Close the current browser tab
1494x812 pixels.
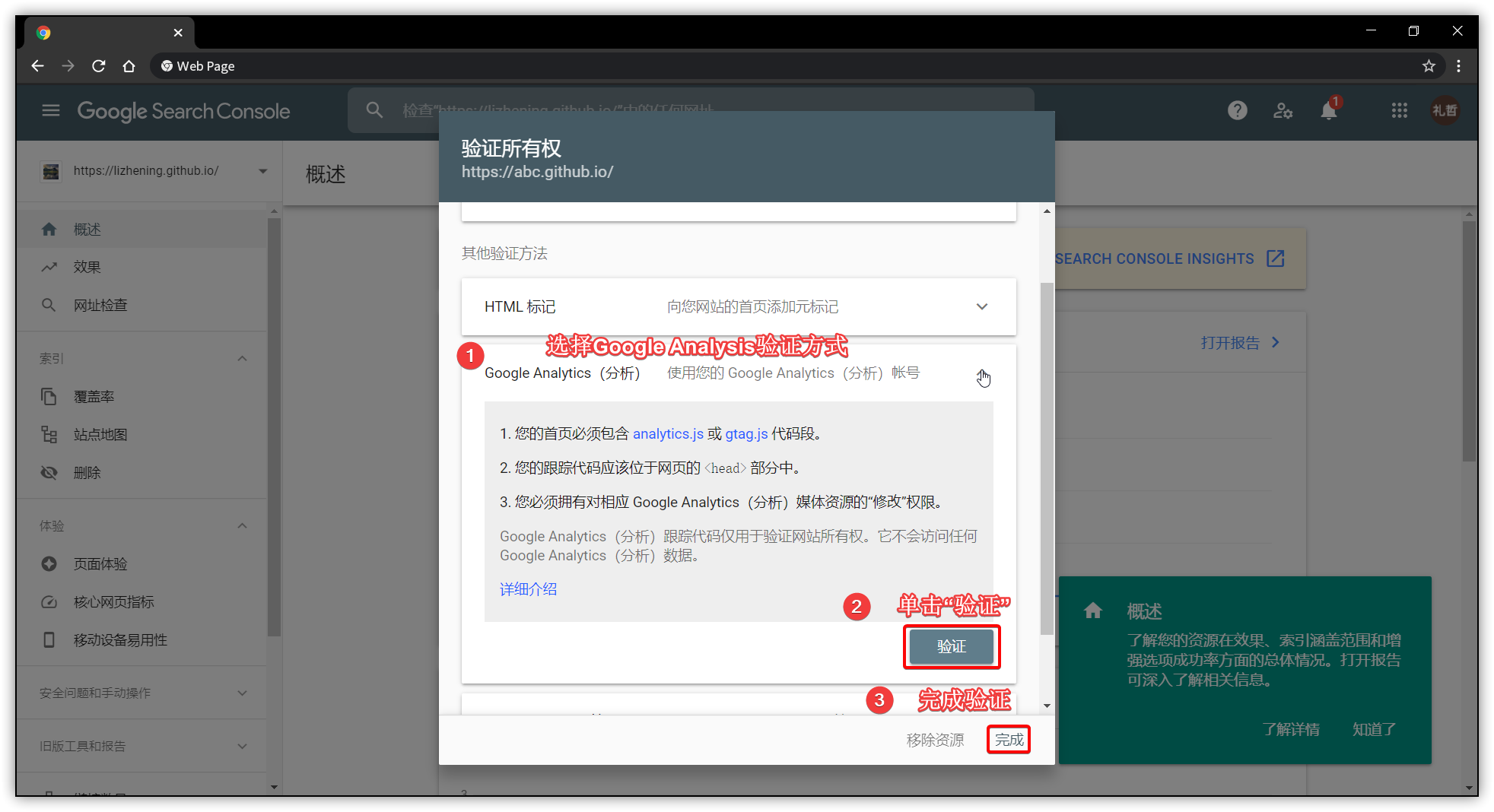point(178,33)
